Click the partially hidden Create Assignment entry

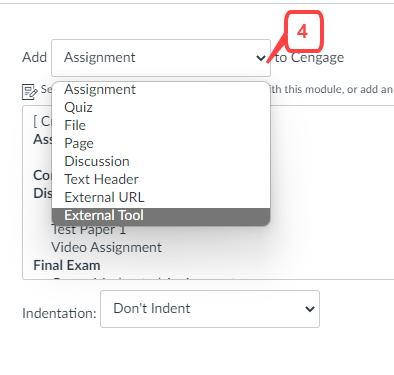coord(41,121)
